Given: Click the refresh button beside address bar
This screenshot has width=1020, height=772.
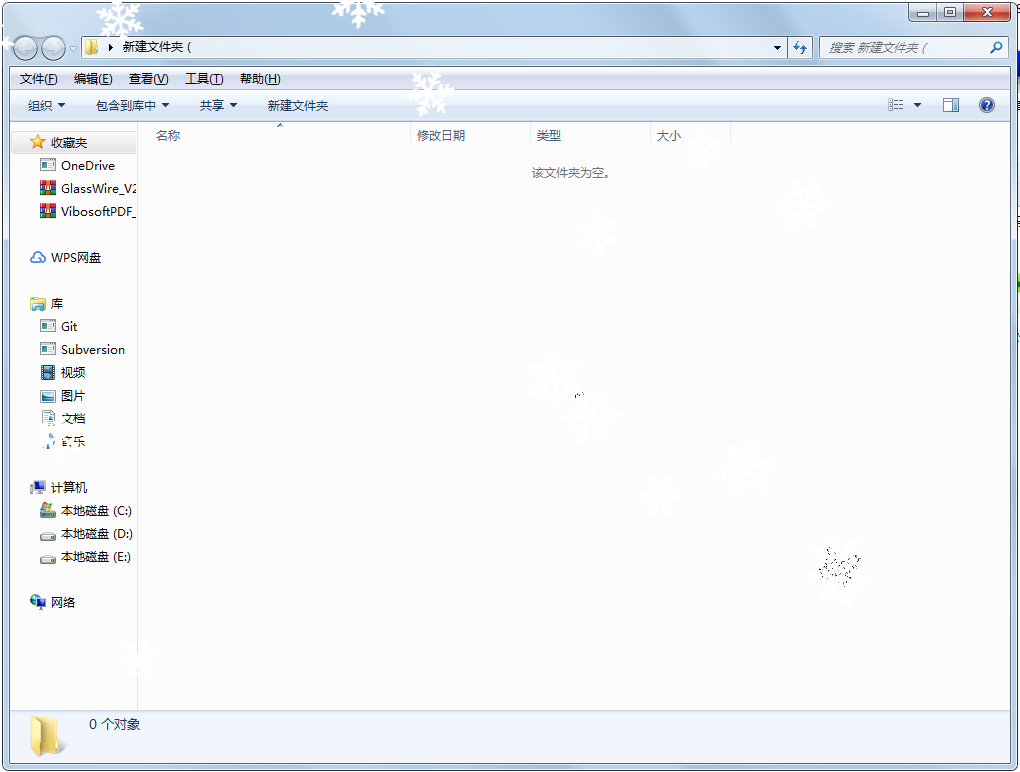Looking at the screenshot, I should tap(800, 47).
